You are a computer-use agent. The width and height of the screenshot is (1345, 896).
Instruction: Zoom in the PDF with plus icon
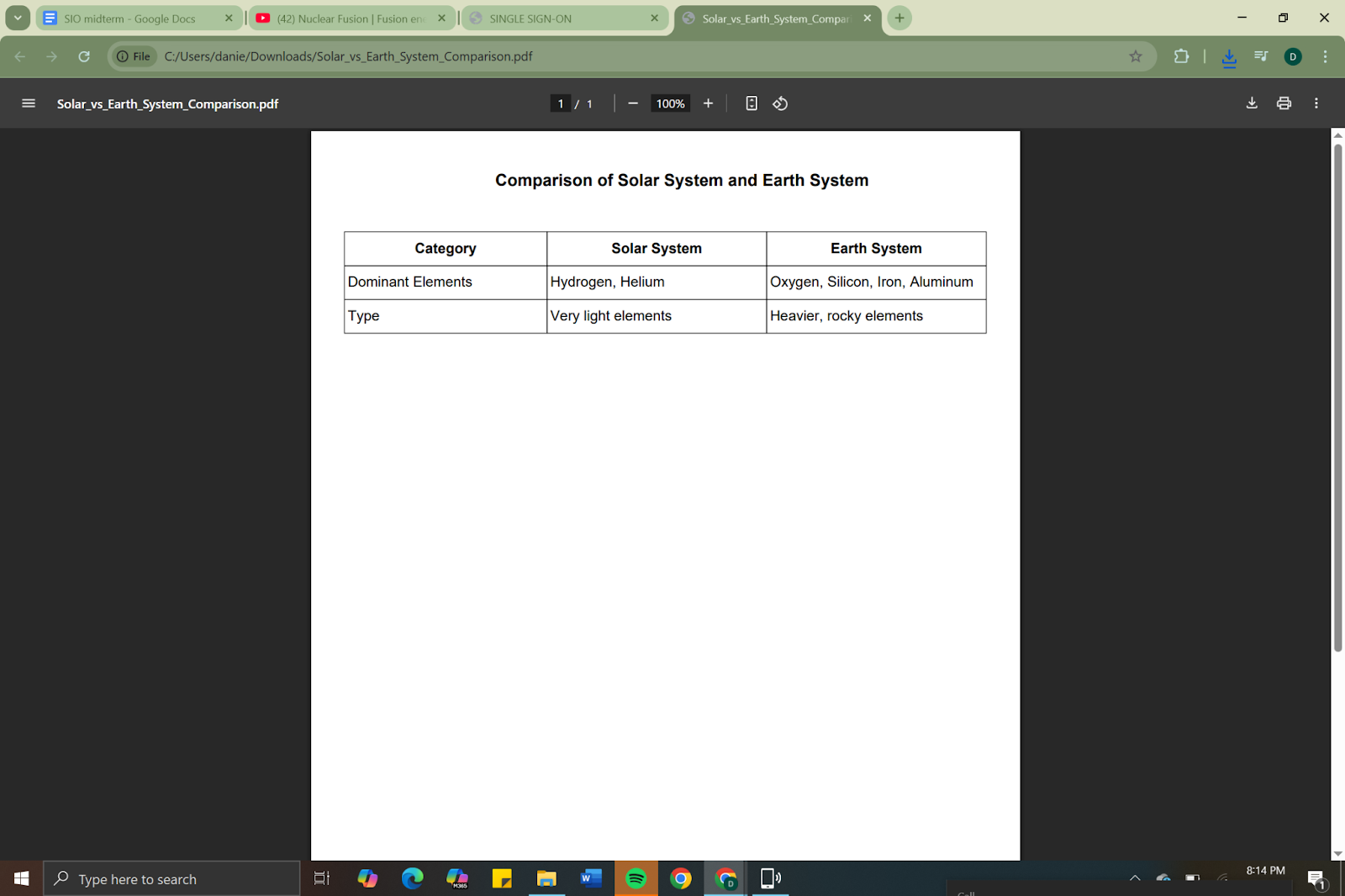(708, 103)
